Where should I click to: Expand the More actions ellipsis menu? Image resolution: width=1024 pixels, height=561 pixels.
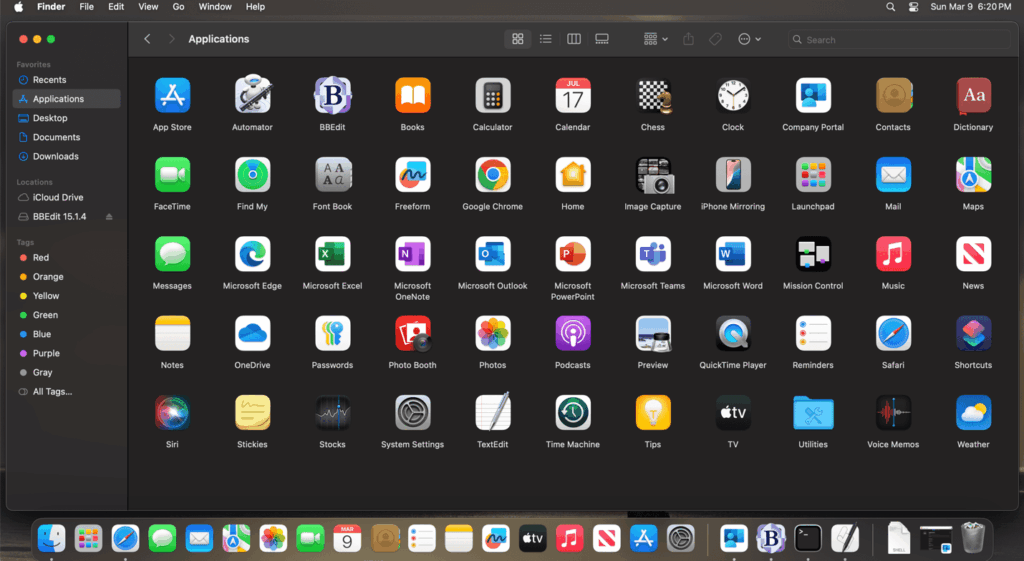[748, 39]
